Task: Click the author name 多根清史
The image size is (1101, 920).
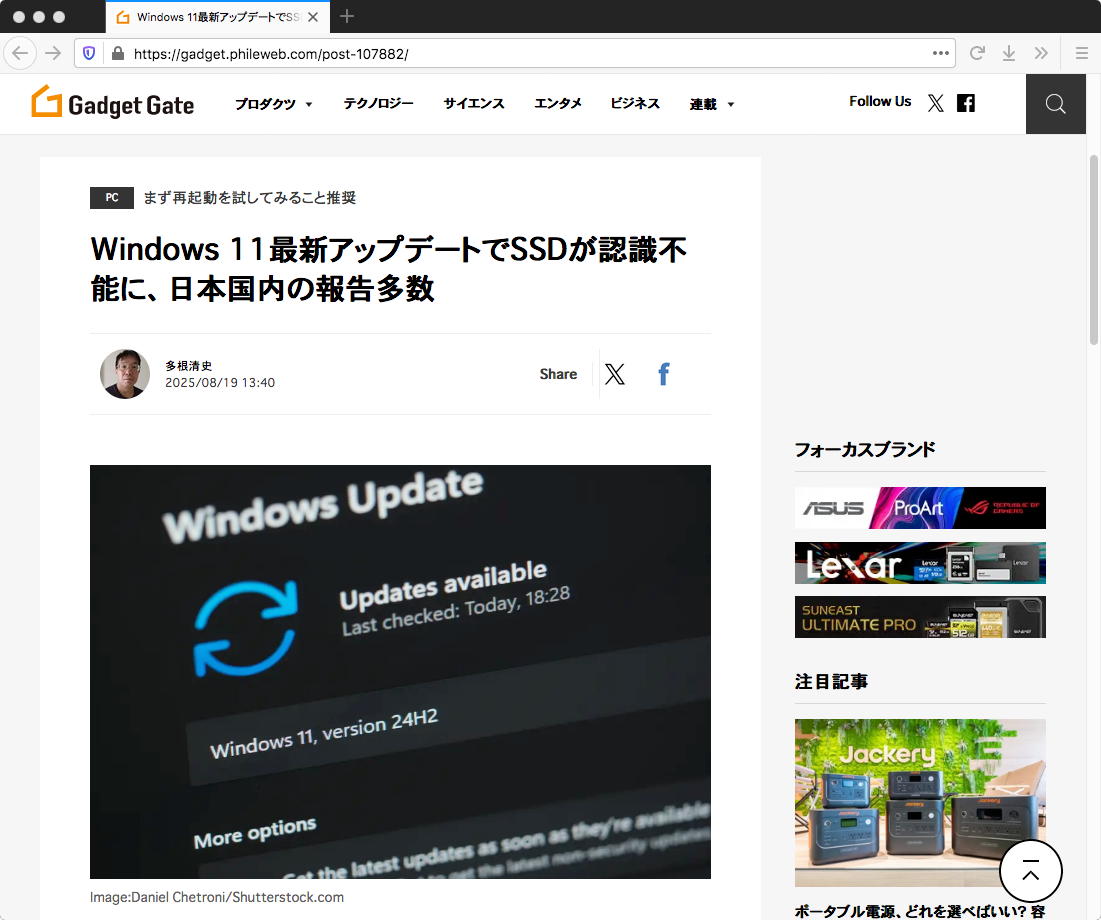Action: point(188,365)
